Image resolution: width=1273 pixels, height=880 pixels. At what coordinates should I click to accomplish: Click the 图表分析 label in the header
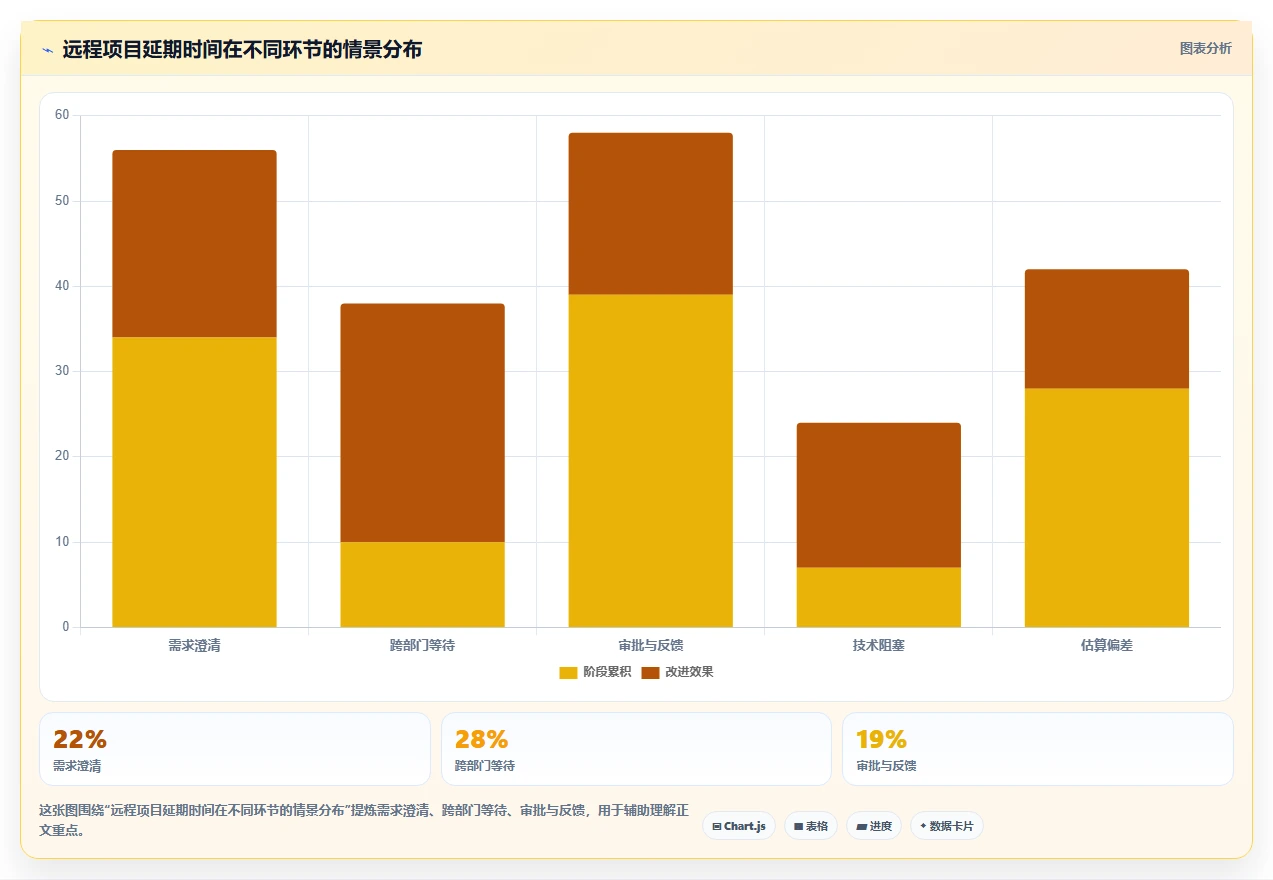pos(1205,48)
